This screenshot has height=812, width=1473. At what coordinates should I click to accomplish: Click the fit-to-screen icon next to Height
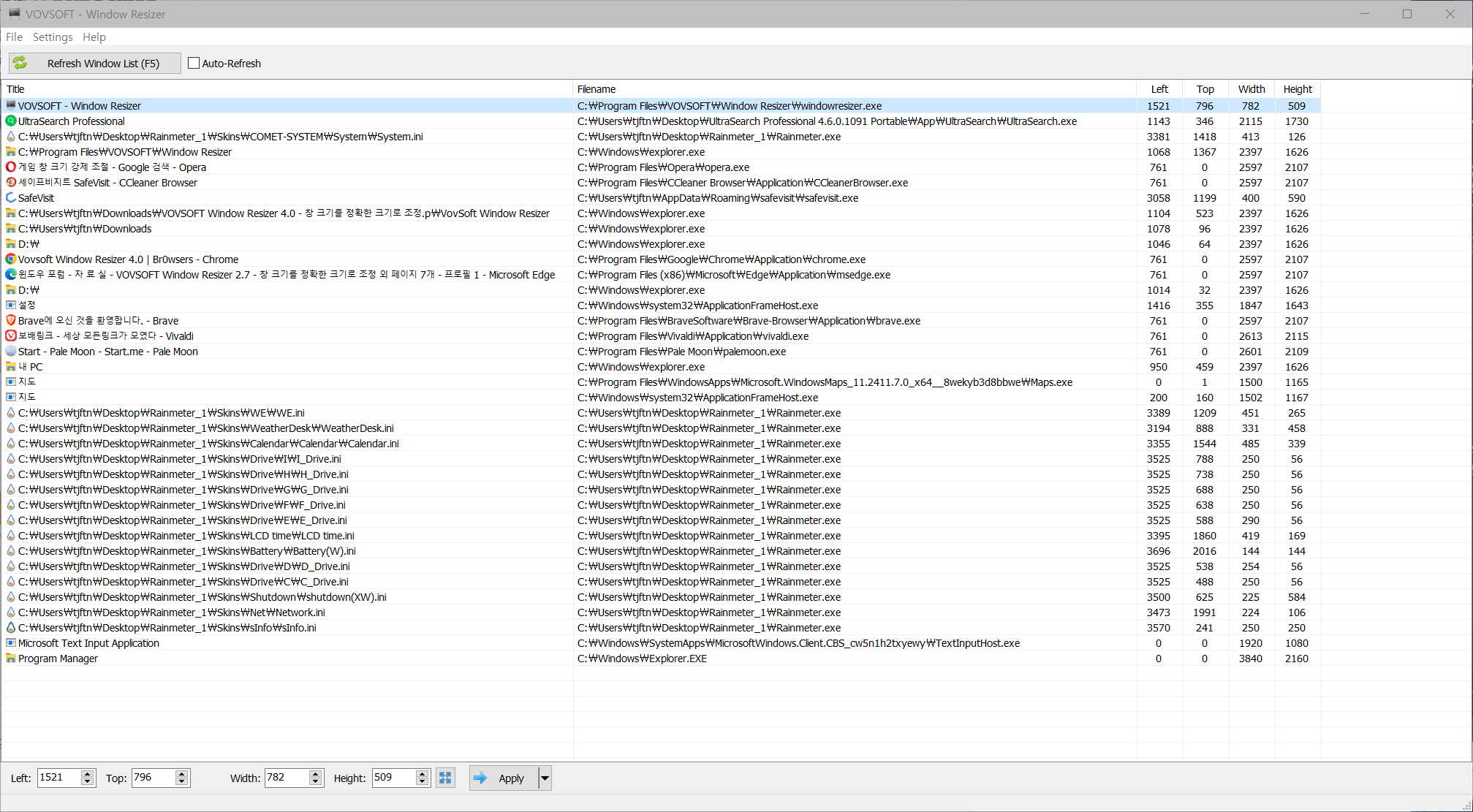coord(445,778)
